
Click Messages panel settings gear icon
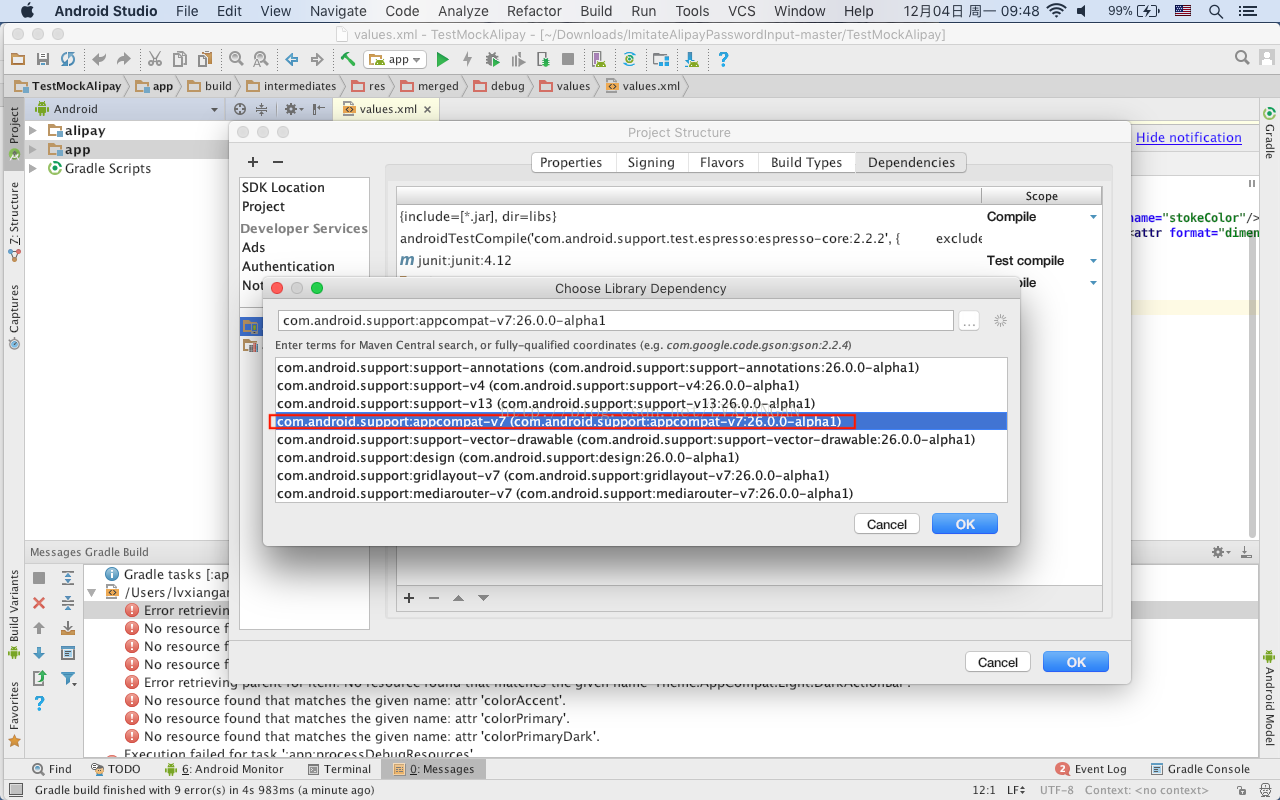1220,552
